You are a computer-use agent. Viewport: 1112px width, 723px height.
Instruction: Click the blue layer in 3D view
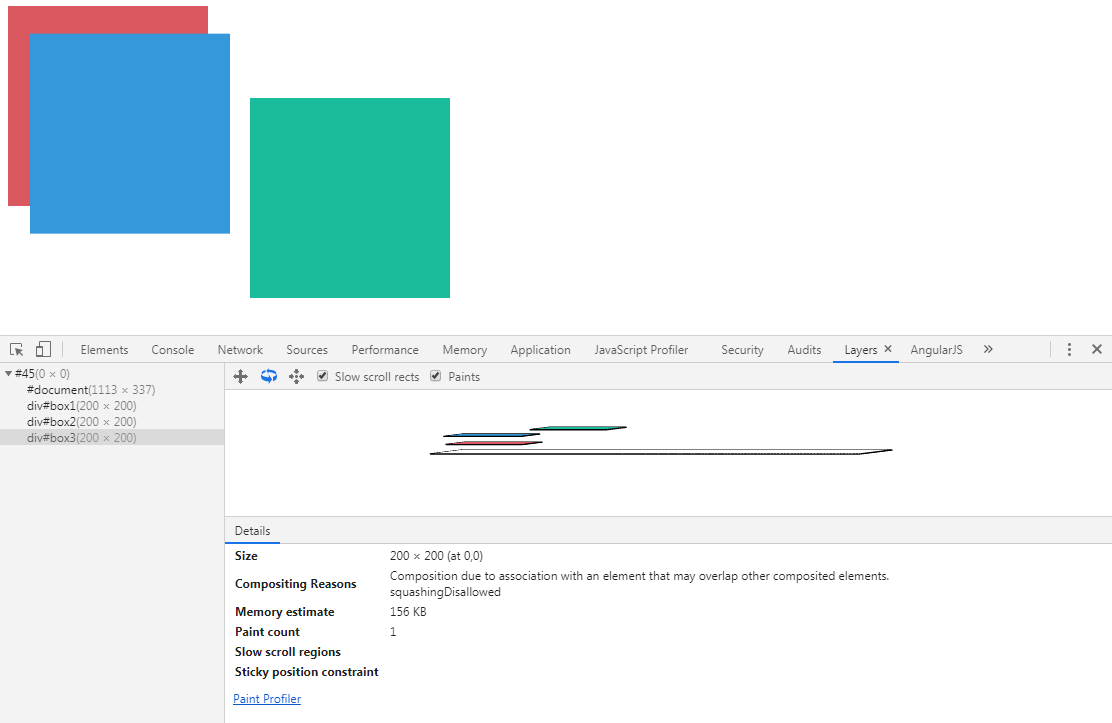(491, 434)
